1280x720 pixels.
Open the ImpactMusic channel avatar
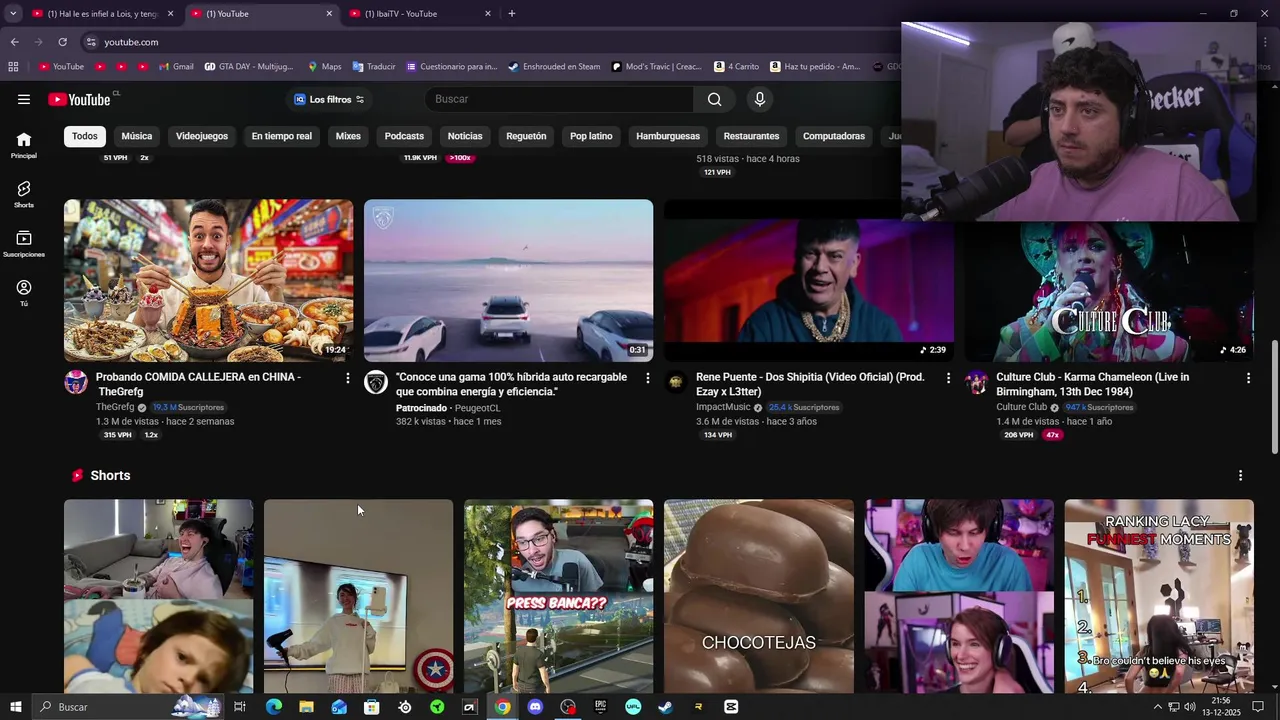pyautogui.click(x=676, y=382)
